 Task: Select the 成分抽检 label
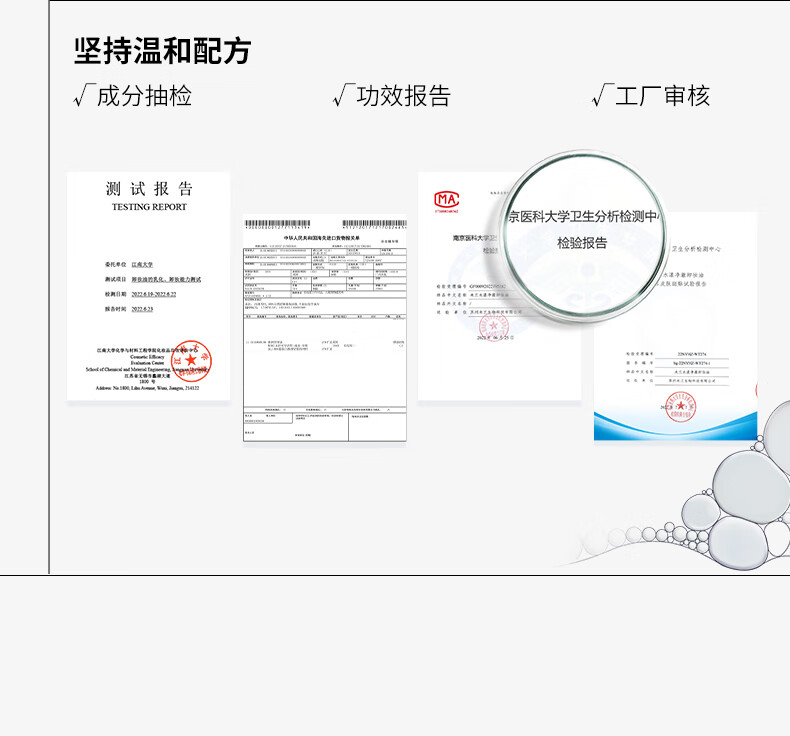(144, 96)
